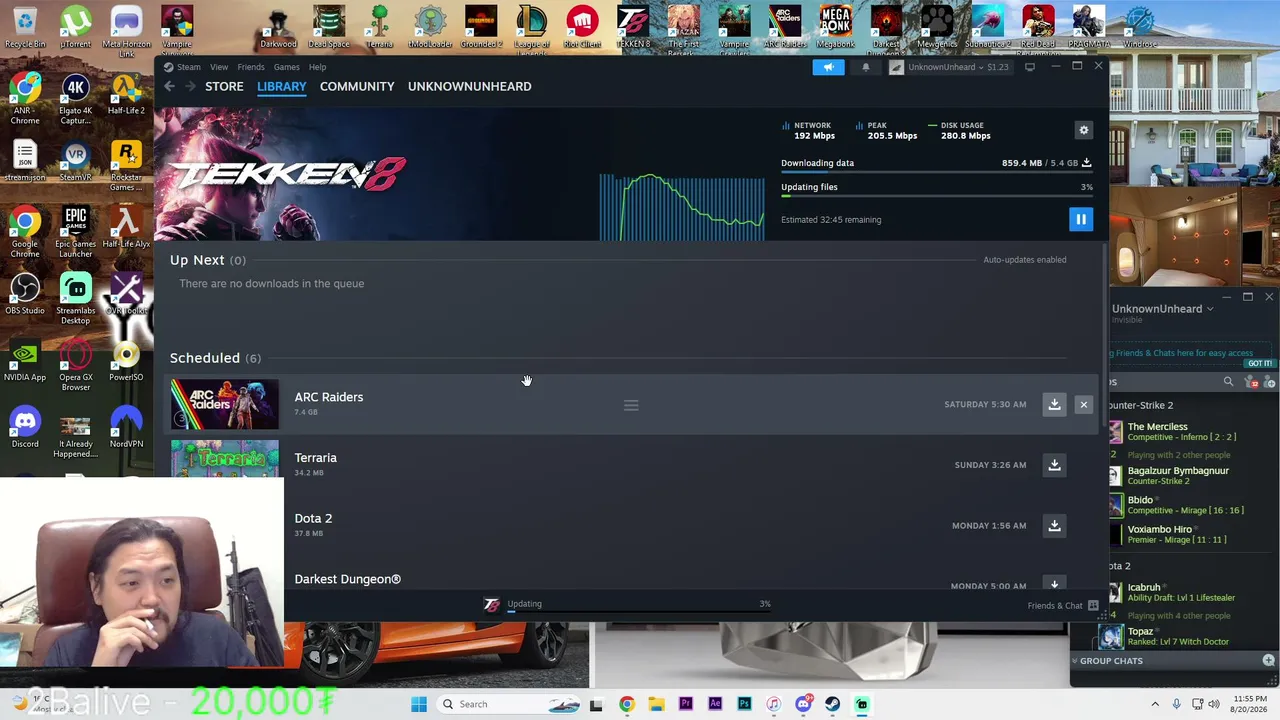The image size is (1280, 720).
Task: Grab the ARC Raiders reorder handle
Action: pyautogui.click(x=631, y=405)
